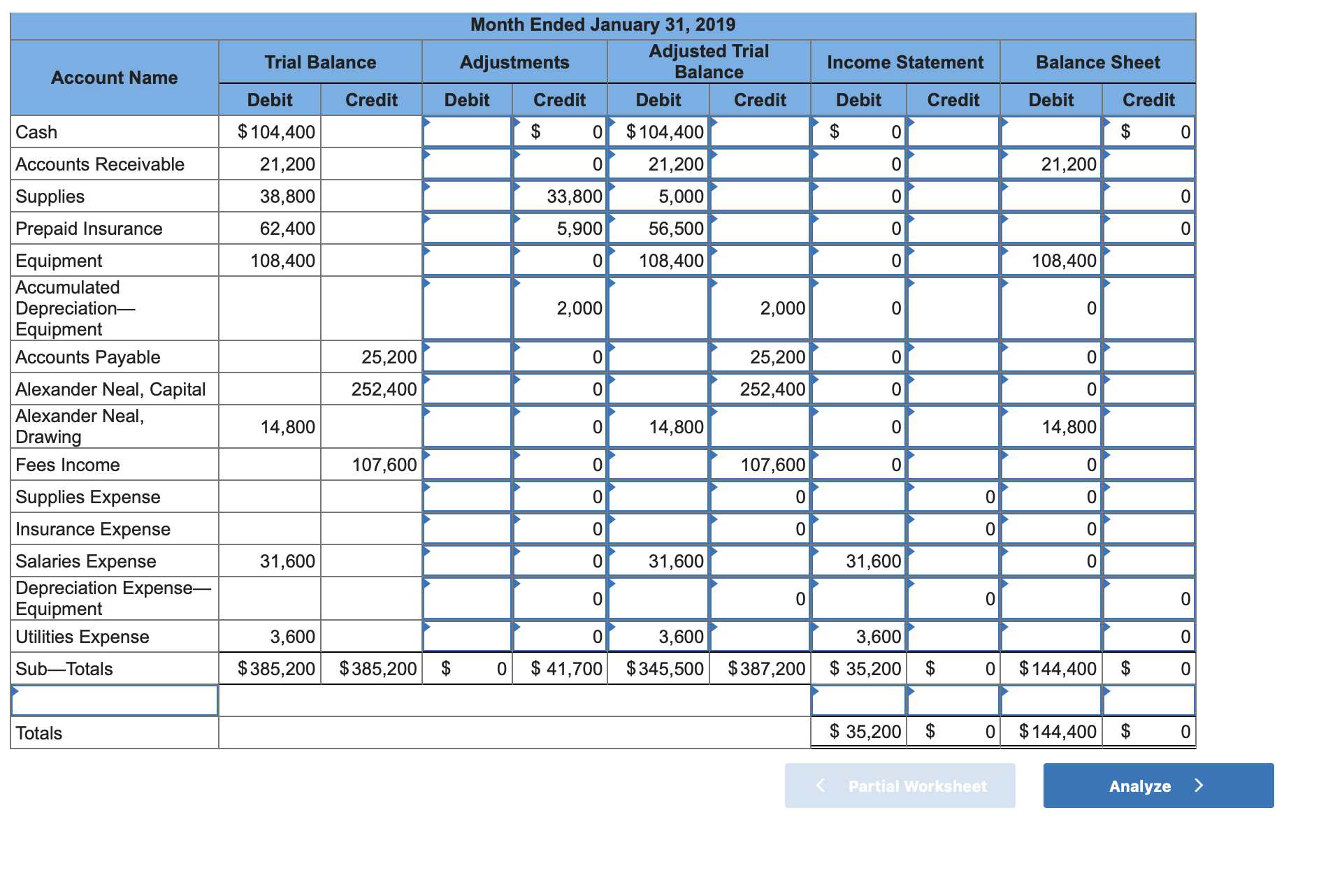1342x896 pixels.
Task: Open the dropdown marker on Alexander Neal Capital Adjusted Credit
Action: 713,380
